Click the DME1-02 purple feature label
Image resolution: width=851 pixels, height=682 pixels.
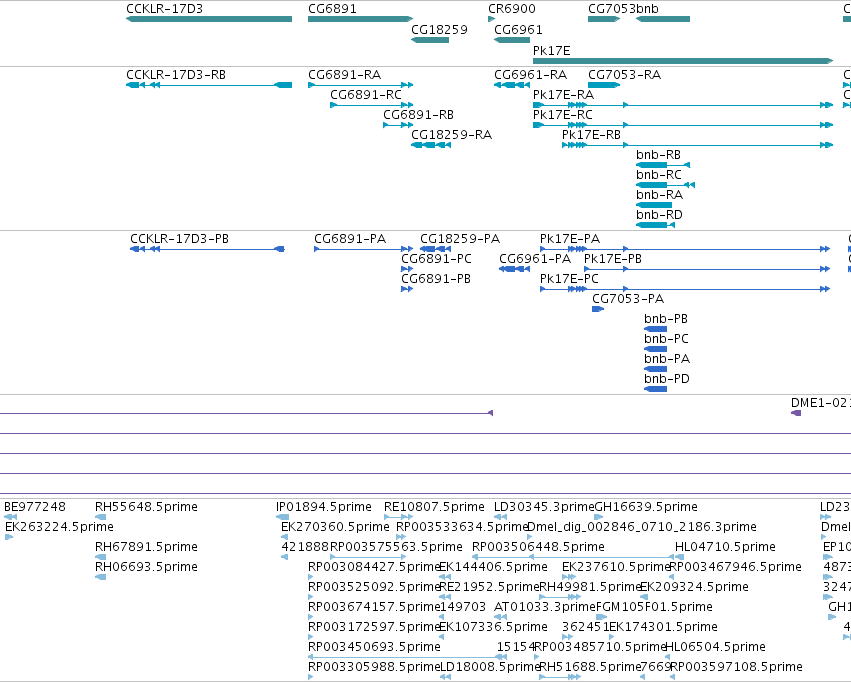pyautogui.click(x=821, y=403)
